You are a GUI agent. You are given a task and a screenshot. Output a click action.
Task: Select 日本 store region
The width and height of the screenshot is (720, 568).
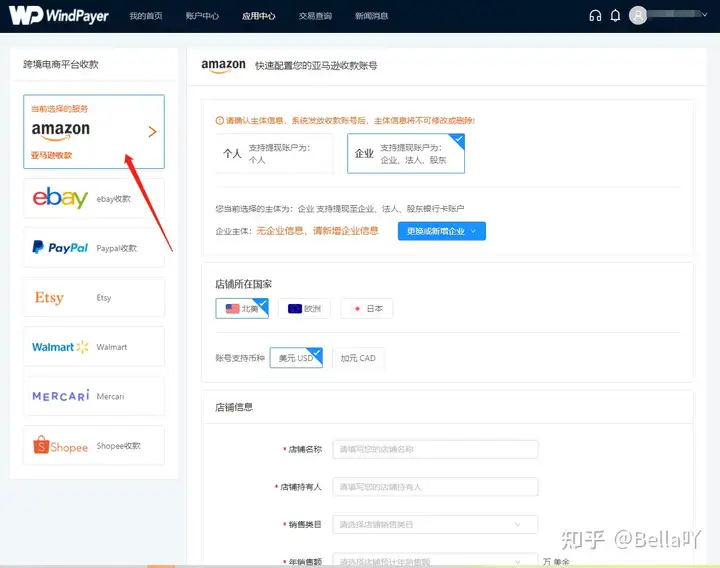[366, 309]
